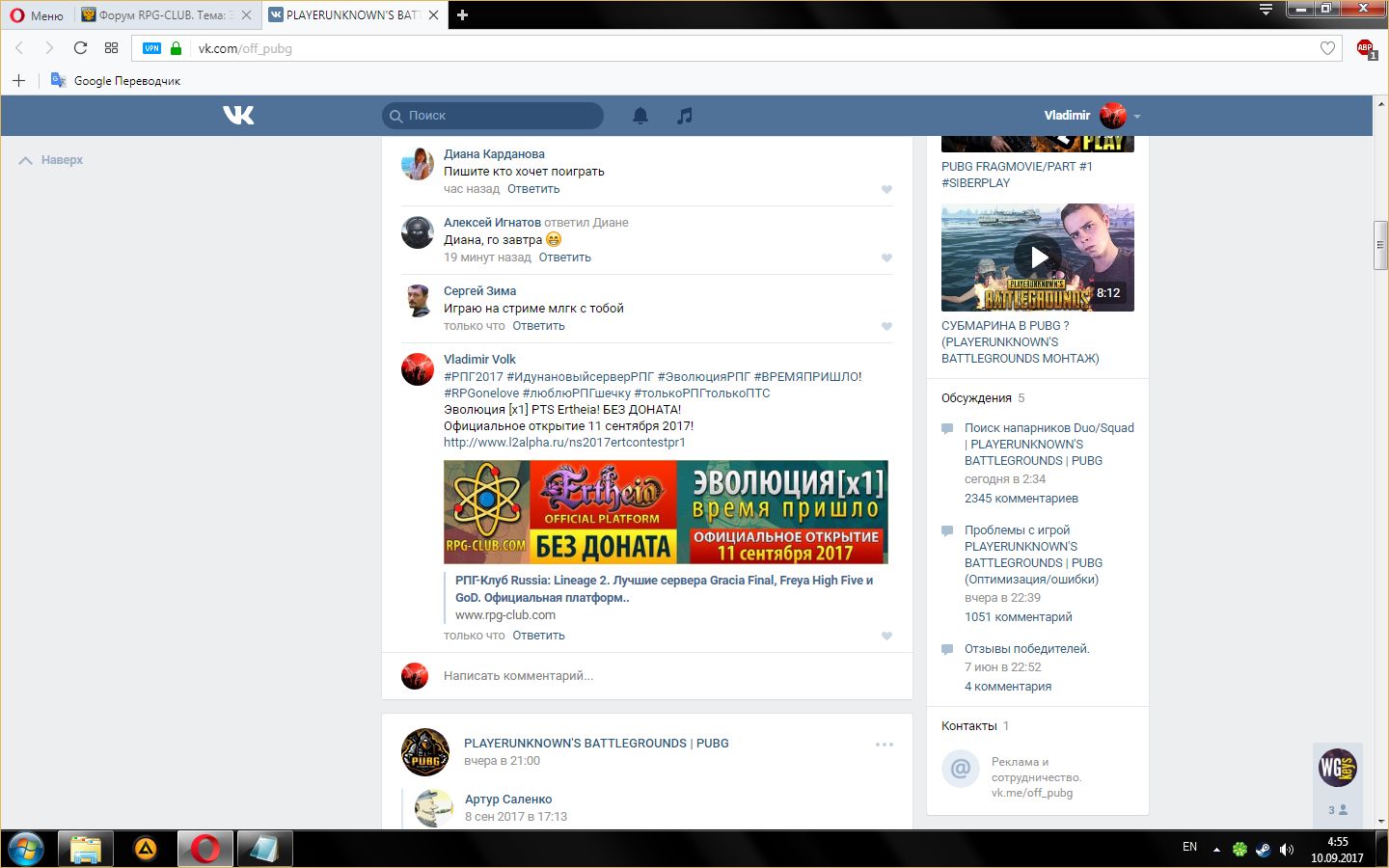
Task: Open PUBG community avatar on post
Action: (x=425, y=752)
